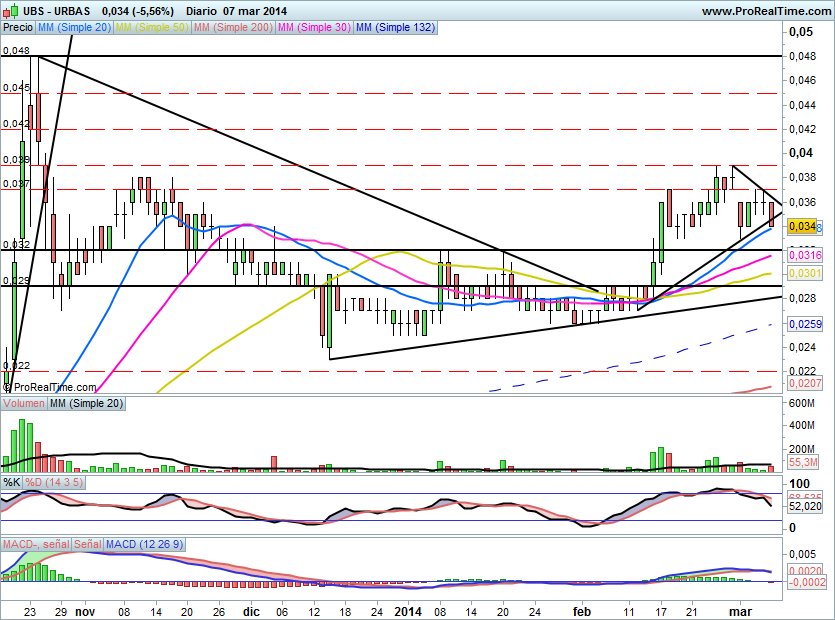Click the 0,045 level label at left
This screenshot has width=835, height=620.
(16, 87)
